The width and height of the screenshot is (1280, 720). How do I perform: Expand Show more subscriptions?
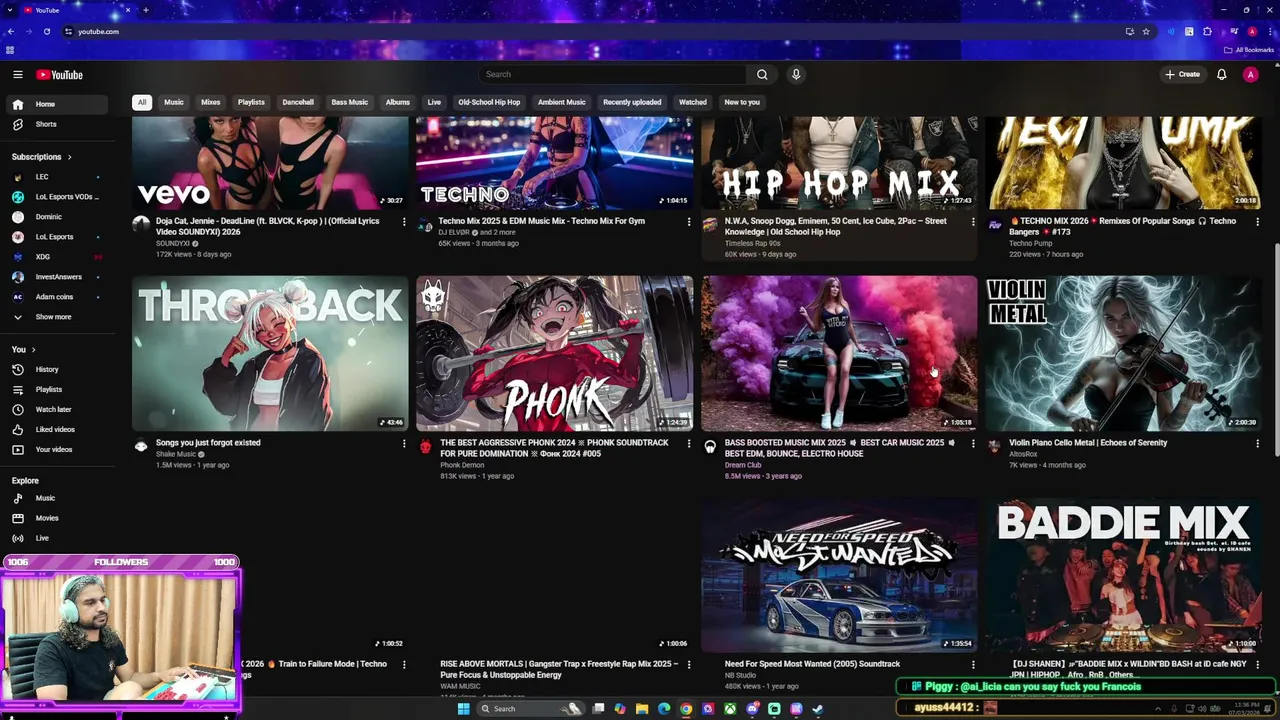[x=56, y=317]
